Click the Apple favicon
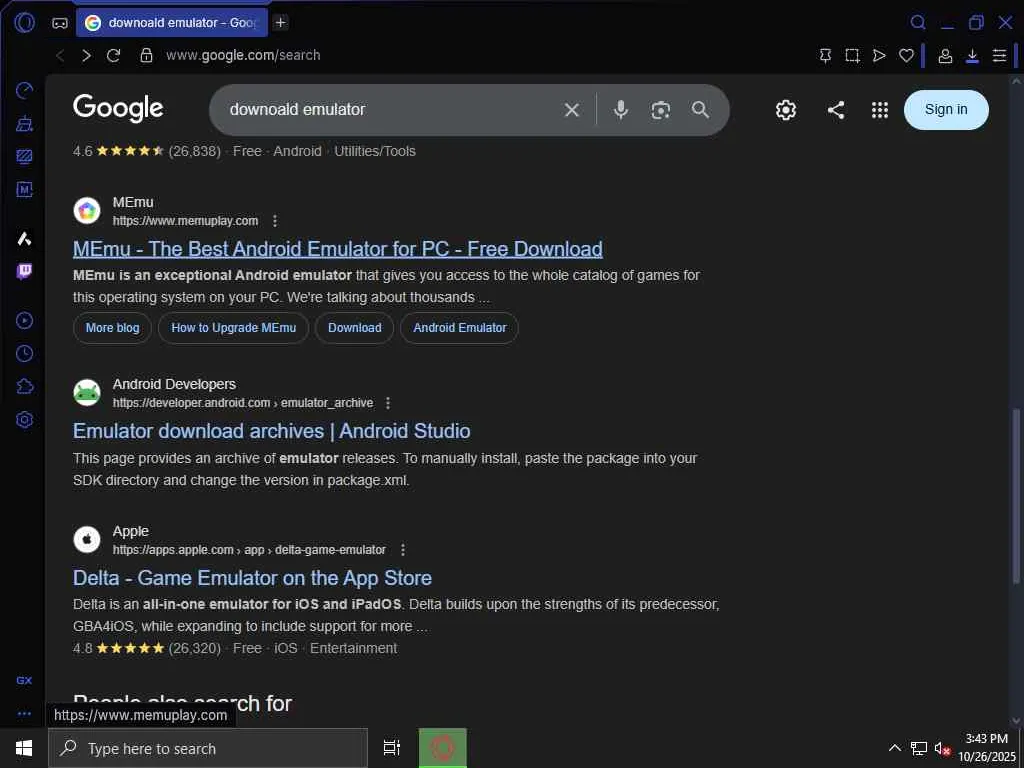The width and height of the screenshot is (1024, 768). pyautogui.click(x=87, y=540)
